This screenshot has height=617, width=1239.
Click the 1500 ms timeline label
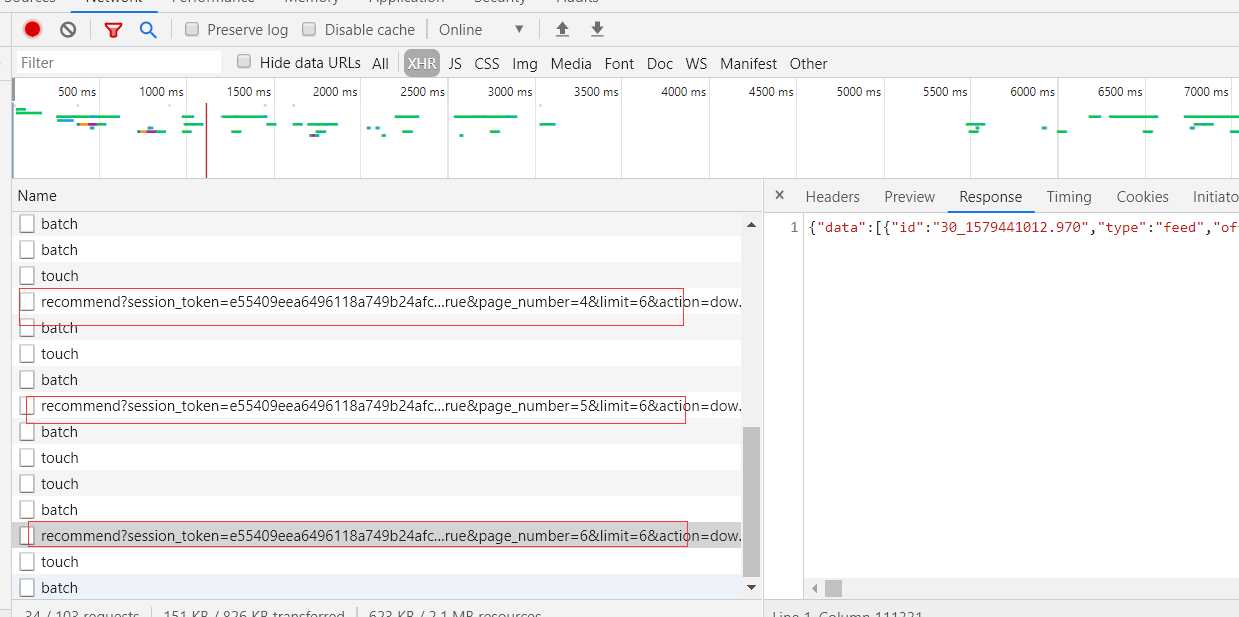pos(248,91)
